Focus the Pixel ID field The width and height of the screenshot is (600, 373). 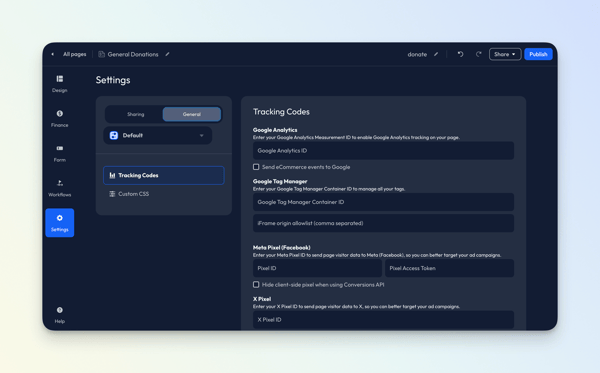pyautogui.click(x=317, y=268)
